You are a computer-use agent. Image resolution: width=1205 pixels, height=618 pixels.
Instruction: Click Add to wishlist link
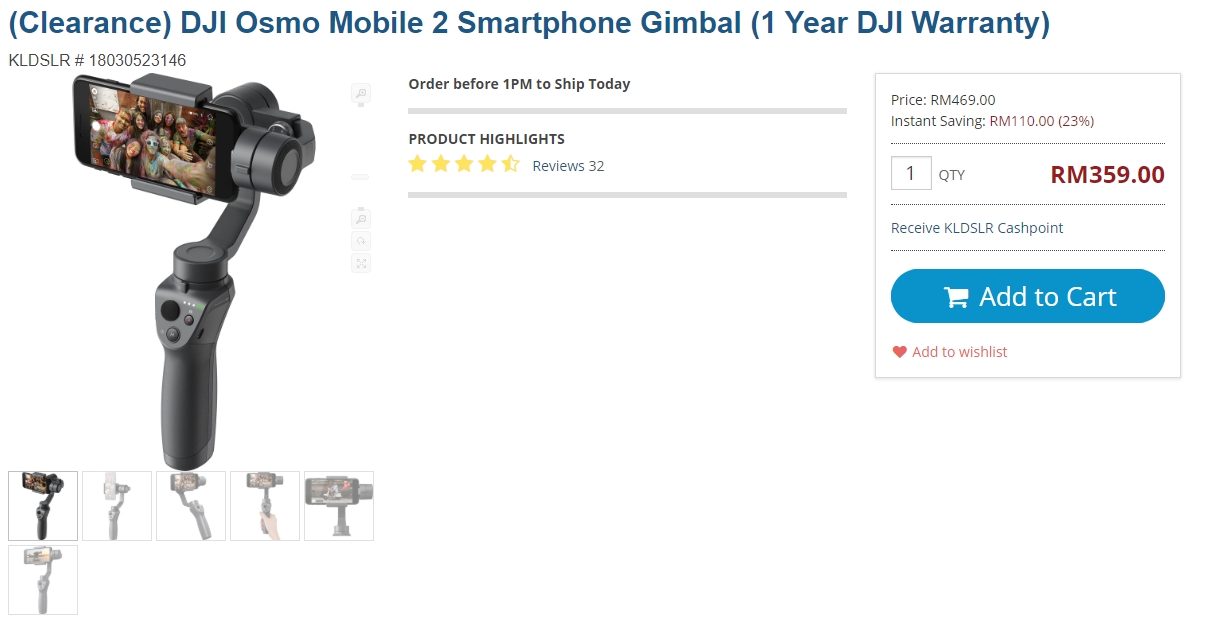click(x=959, y=352)
